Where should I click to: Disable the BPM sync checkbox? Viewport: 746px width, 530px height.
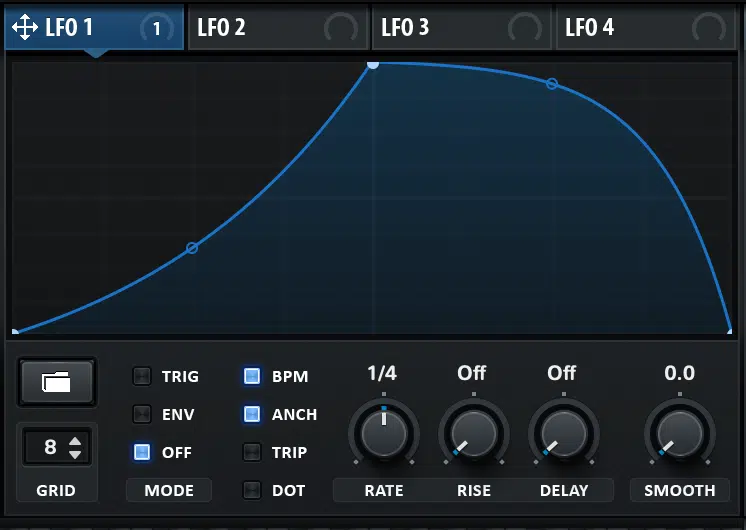pyautogui.click(x=252, y=376)
